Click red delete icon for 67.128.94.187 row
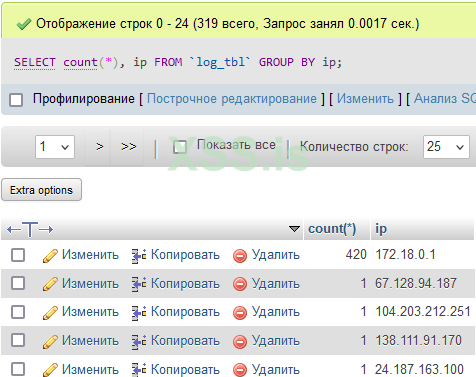 click(240, 285)
